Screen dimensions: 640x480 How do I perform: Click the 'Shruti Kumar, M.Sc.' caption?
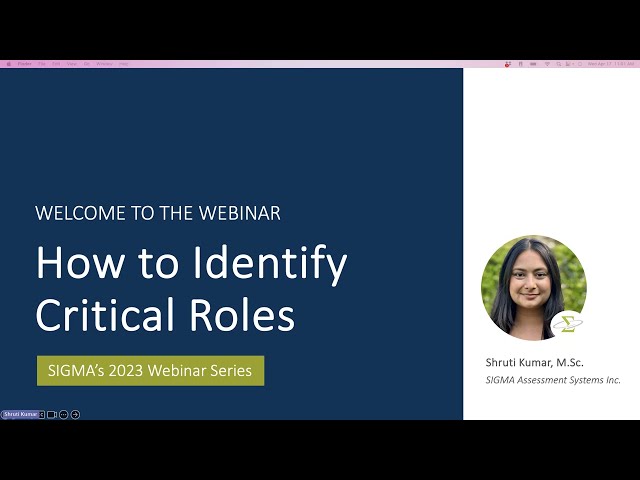point(535,362)
